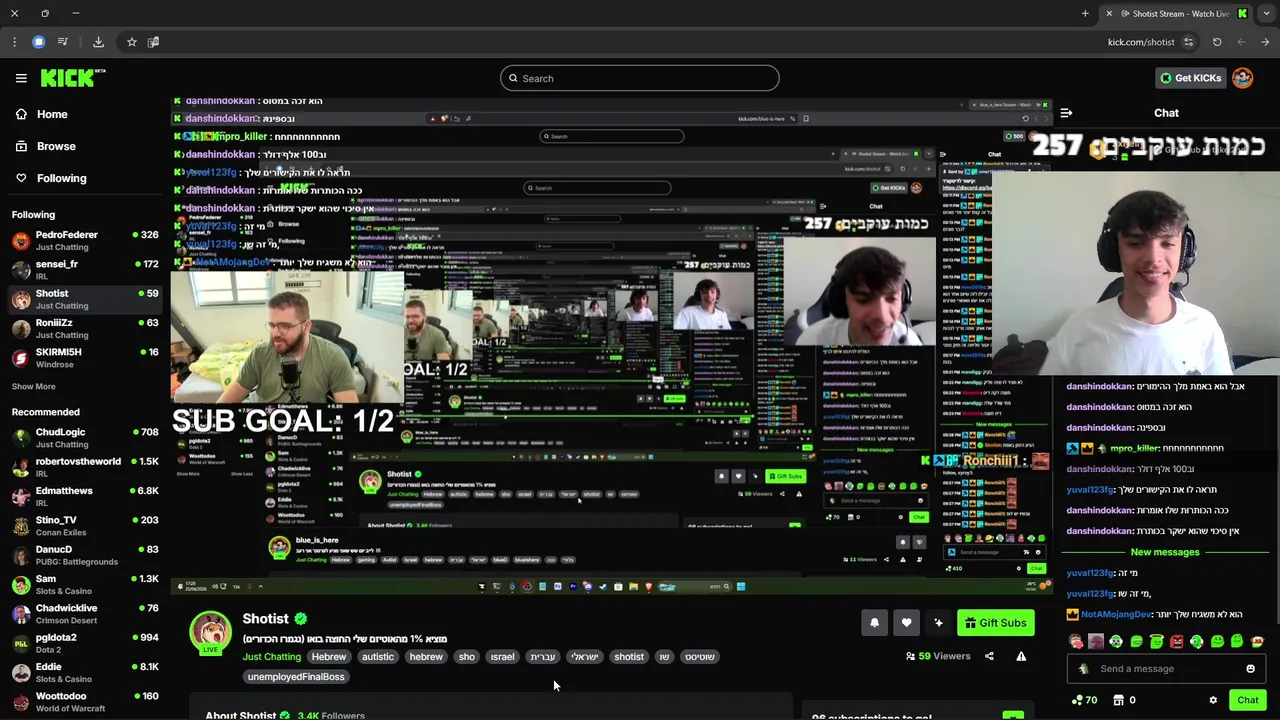This screenshot has height=720, width=1280.
Task: Open the emoji picker in chat input
Action: pyautogui.click(x=1250, y=669)
